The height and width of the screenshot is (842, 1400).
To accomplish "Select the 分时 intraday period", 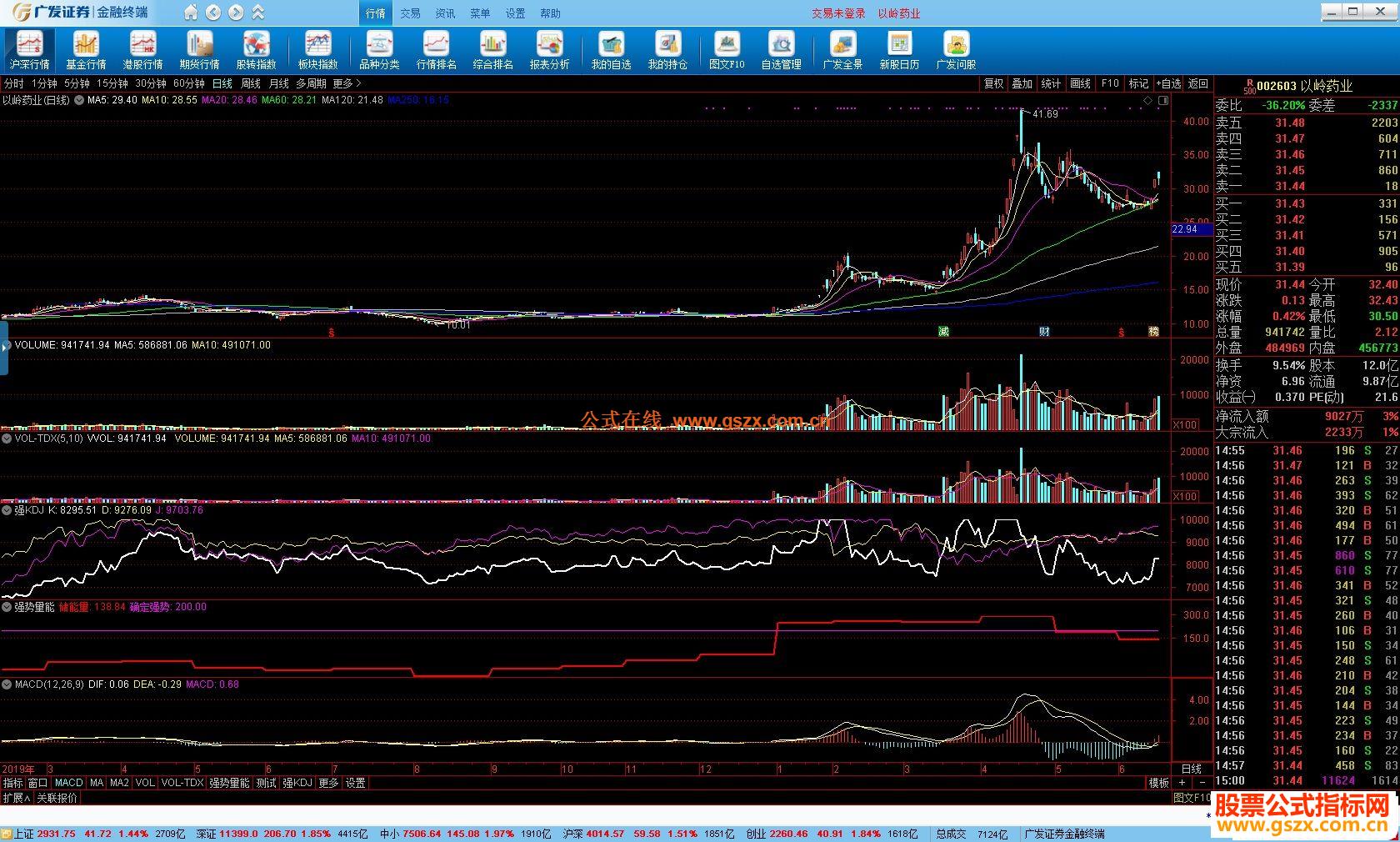I will pos(14,83).
